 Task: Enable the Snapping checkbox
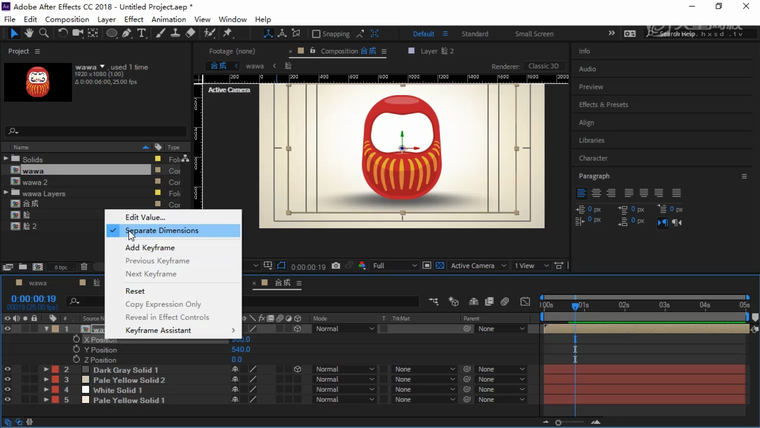point(316,34)
